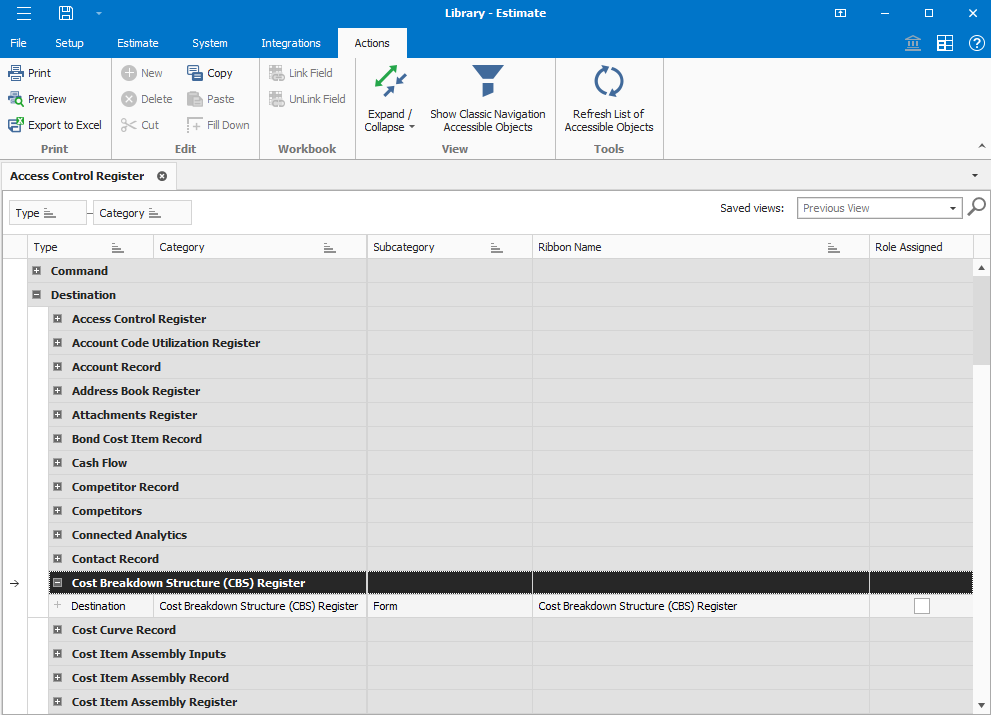This screenshot has width=991, height=715.
Task: Open the Estimate ribbon tab
Action: coord(137,43)
